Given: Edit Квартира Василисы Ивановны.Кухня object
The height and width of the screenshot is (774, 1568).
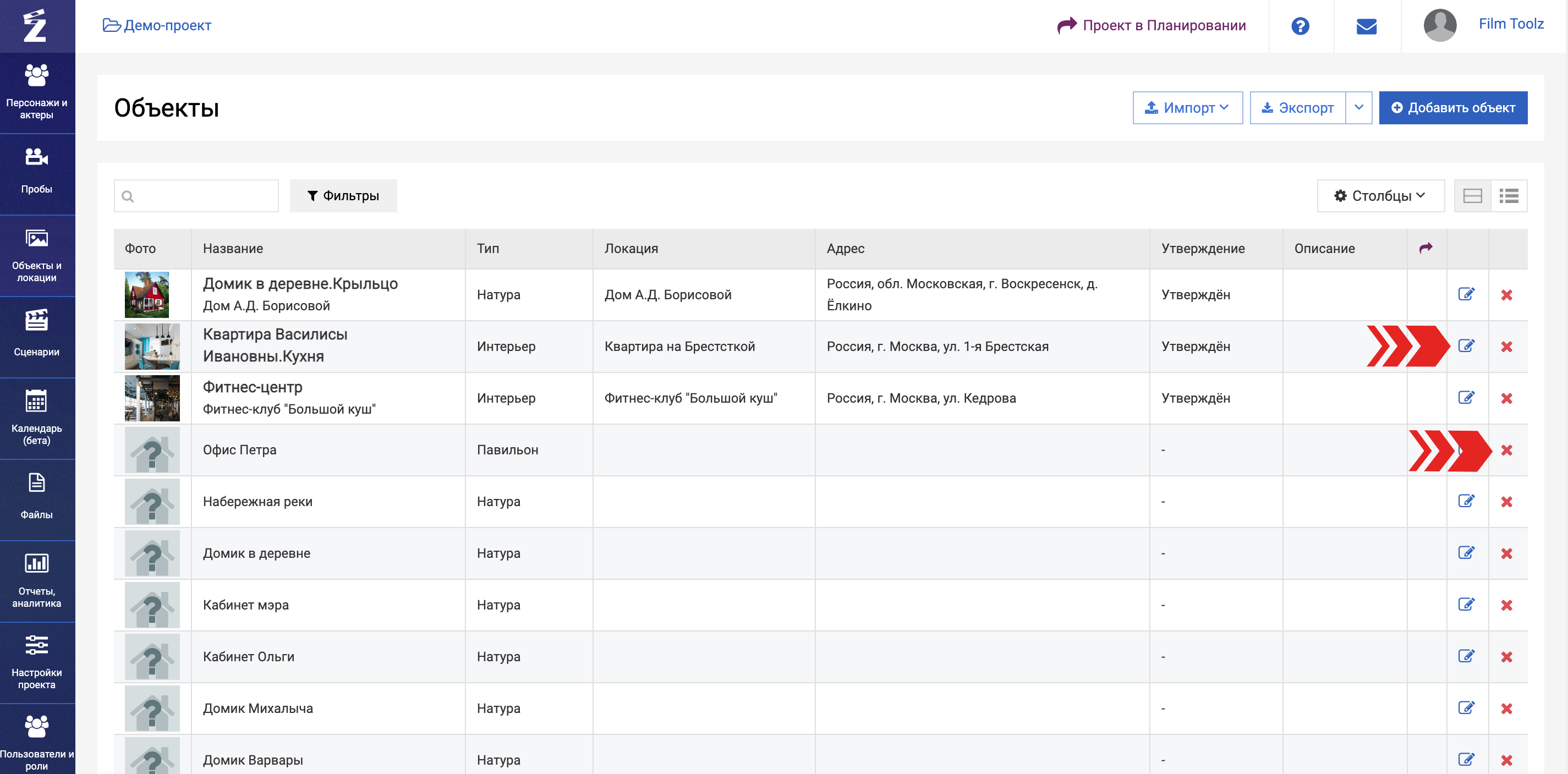Looking at the screenshot, I should [1466, 346].
